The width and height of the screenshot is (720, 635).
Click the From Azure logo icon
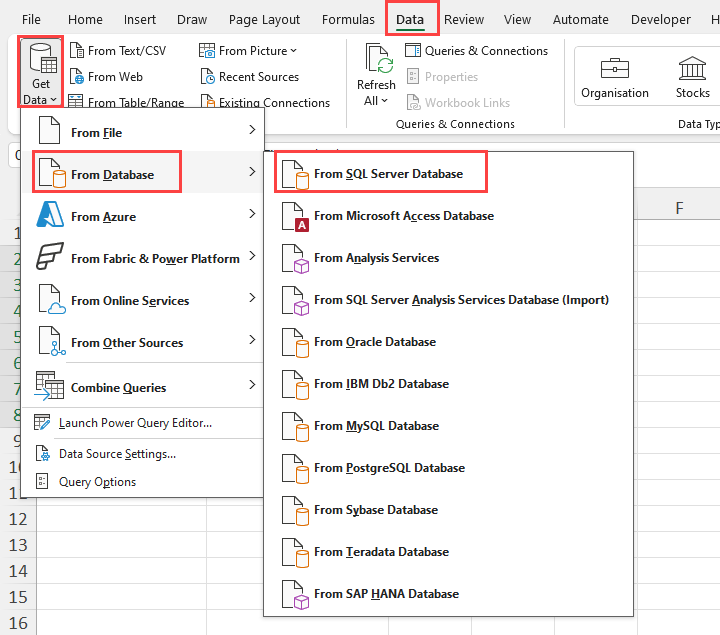50,214
